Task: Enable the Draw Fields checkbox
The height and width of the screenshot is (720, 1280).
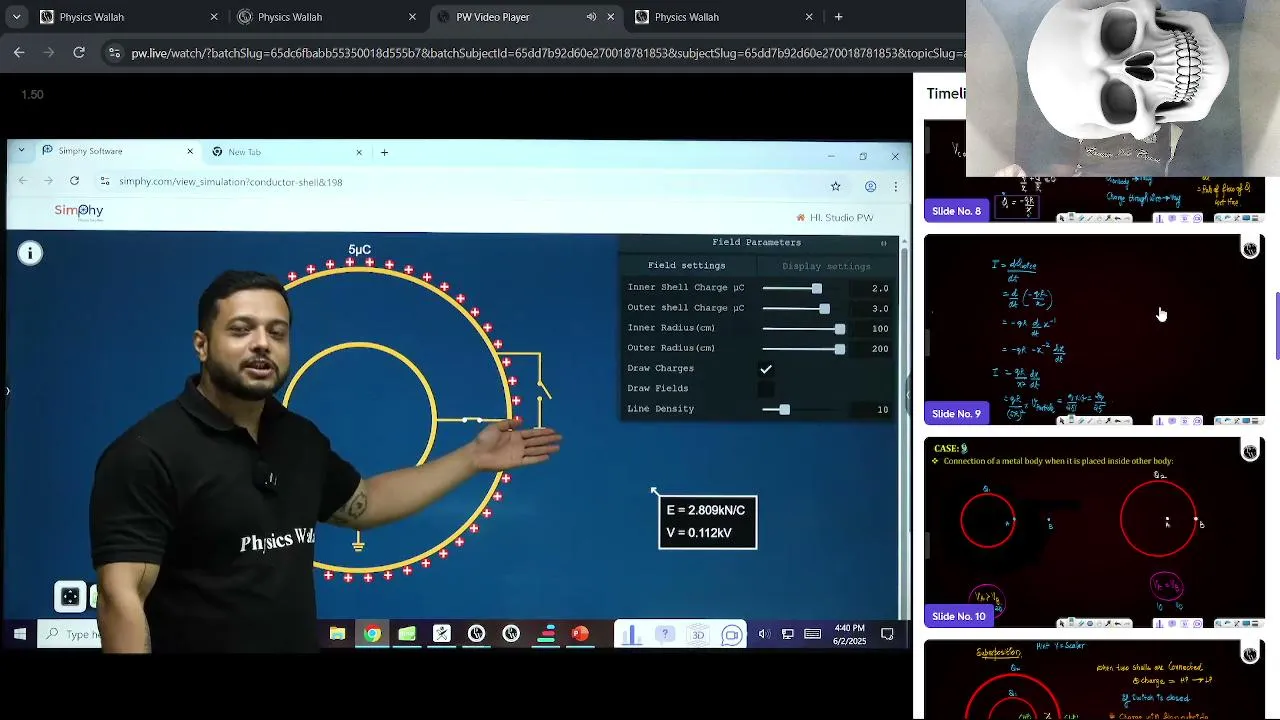Action: coord(766,389)
